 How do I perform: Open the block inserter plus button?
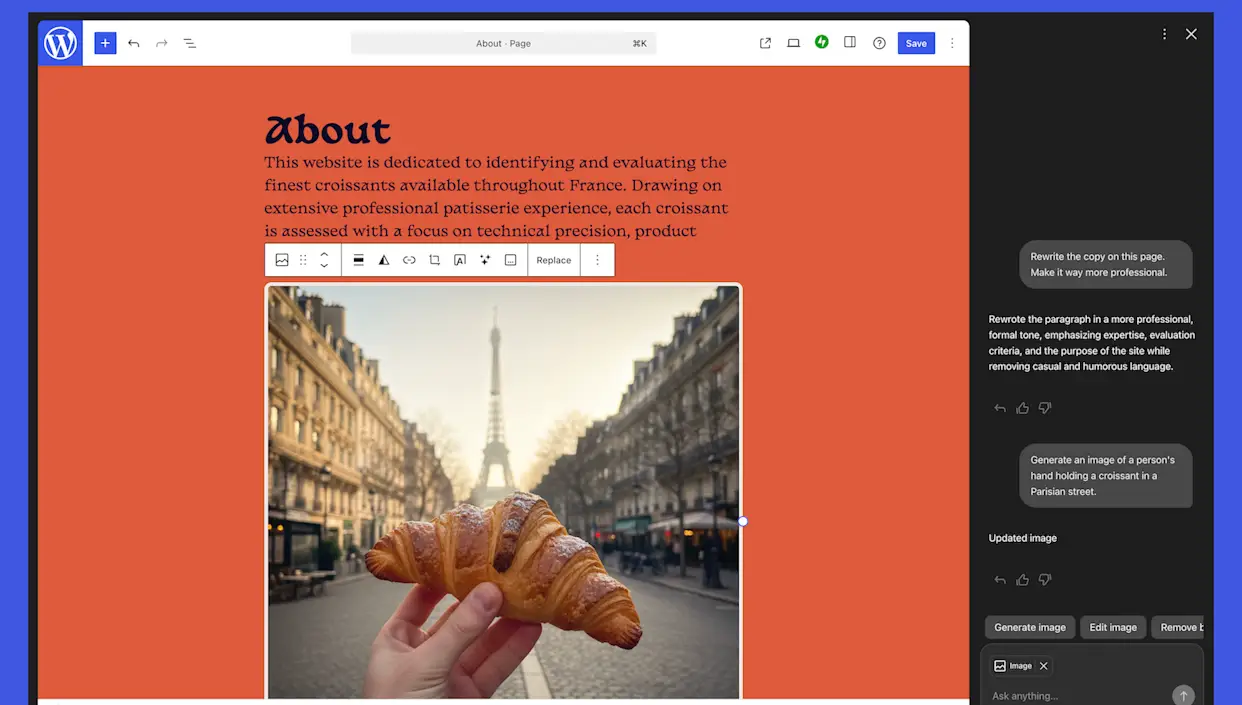(x=105, y=43)
